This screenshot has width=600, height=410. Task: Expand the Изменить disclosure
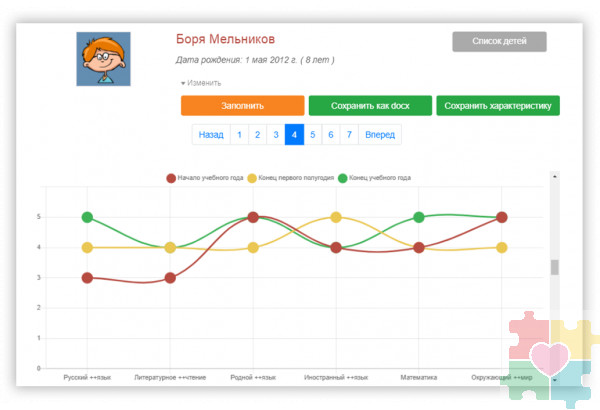point(201,83)
